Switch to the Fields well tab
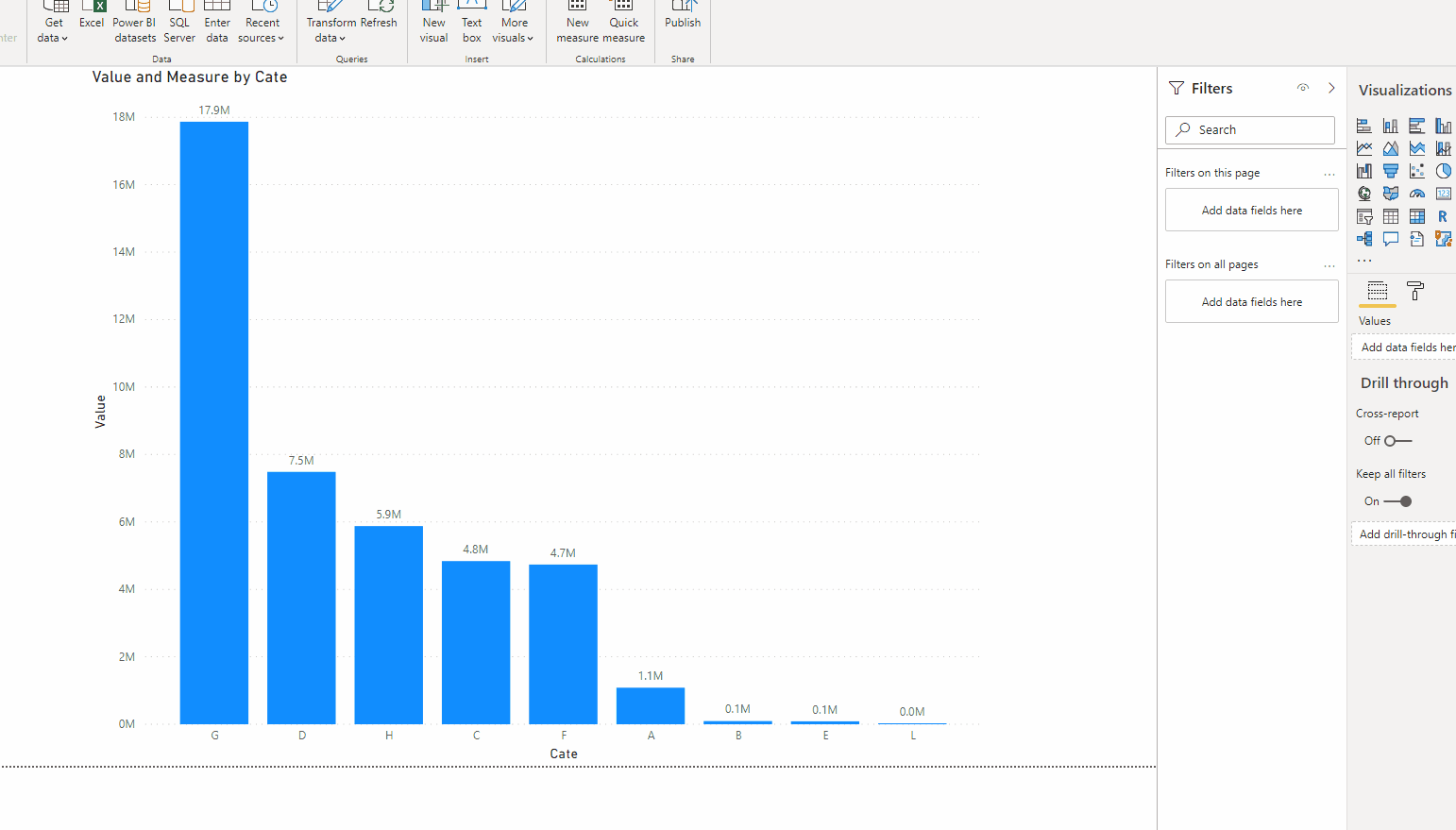Image resolution: width=1456 pixels, height=830 pixels. [x=1378, y=291]
